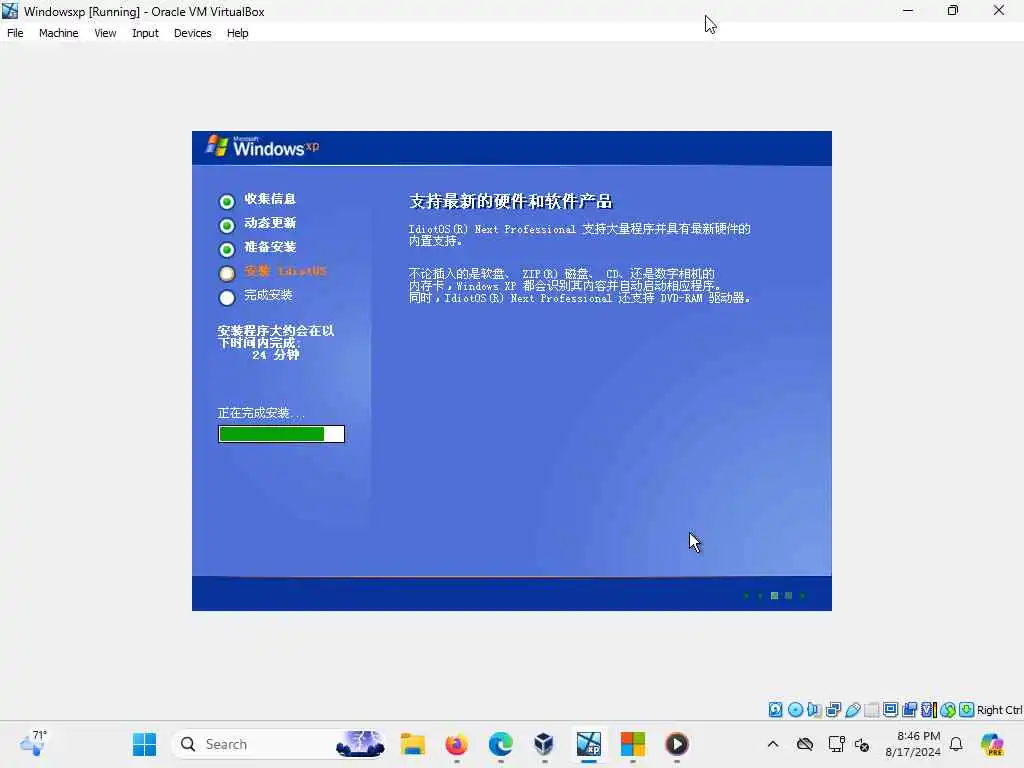Open the Devices menu

[192, 33]
